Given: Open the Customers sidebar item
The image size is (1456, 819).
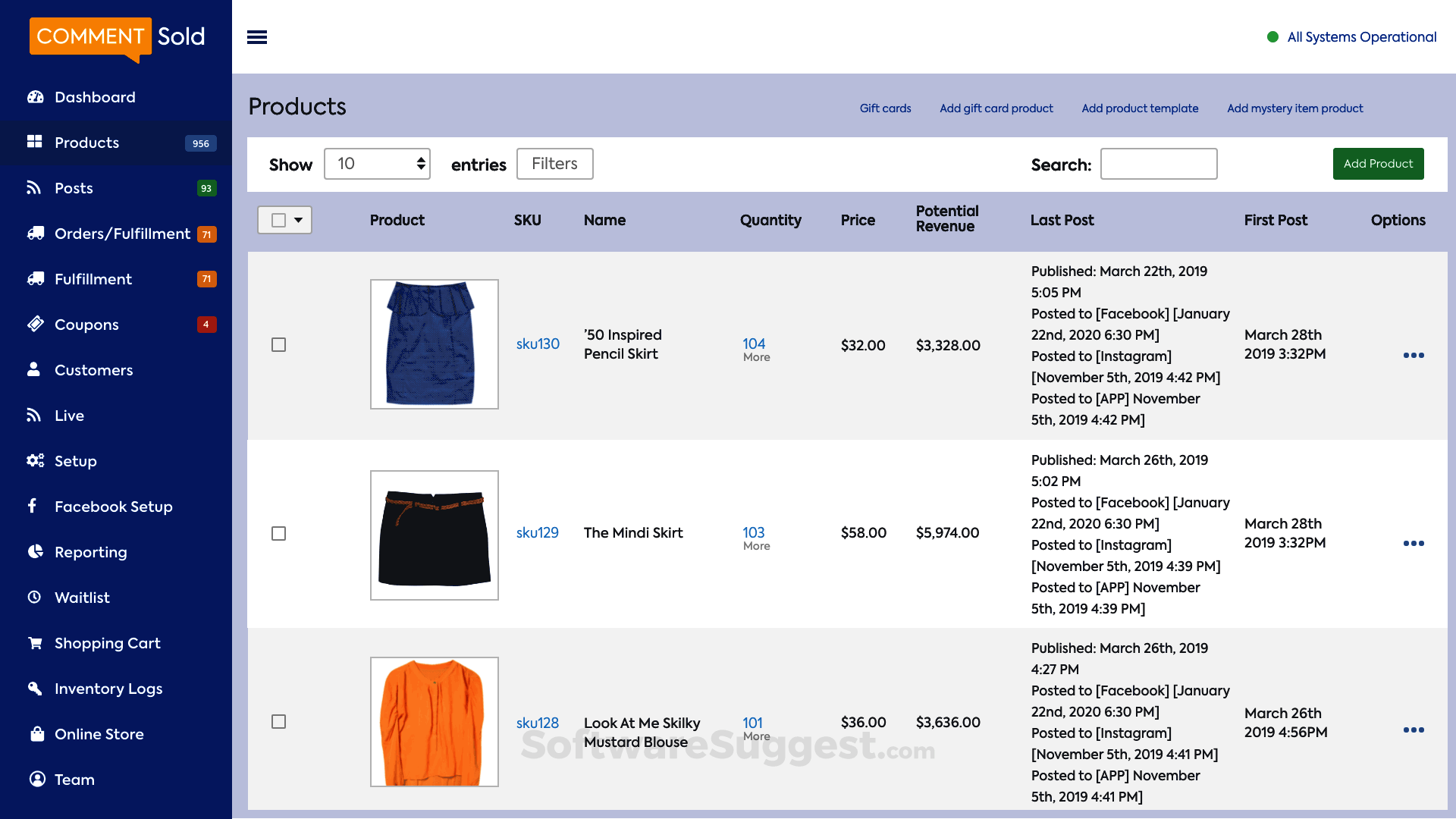Looking at the screenshot, I should pyautogui.click(x=93, y=370).
